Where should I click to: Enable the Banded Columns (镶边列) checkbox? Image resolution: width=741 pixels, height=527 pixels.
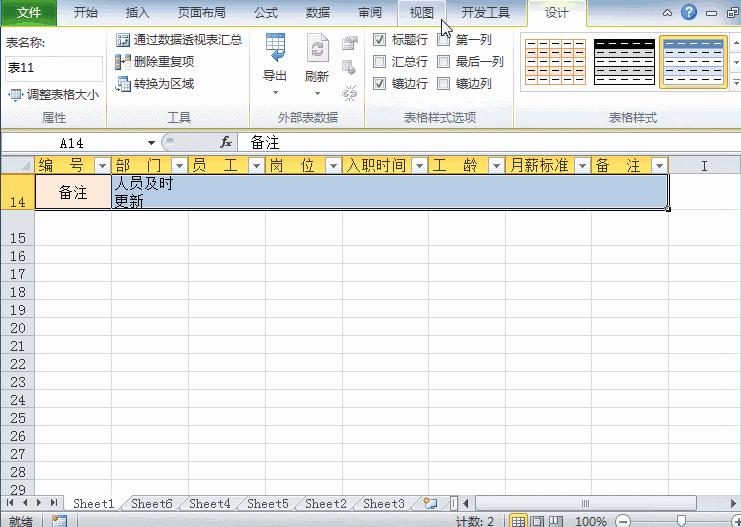pyautogui.click(x=444, y=84)
